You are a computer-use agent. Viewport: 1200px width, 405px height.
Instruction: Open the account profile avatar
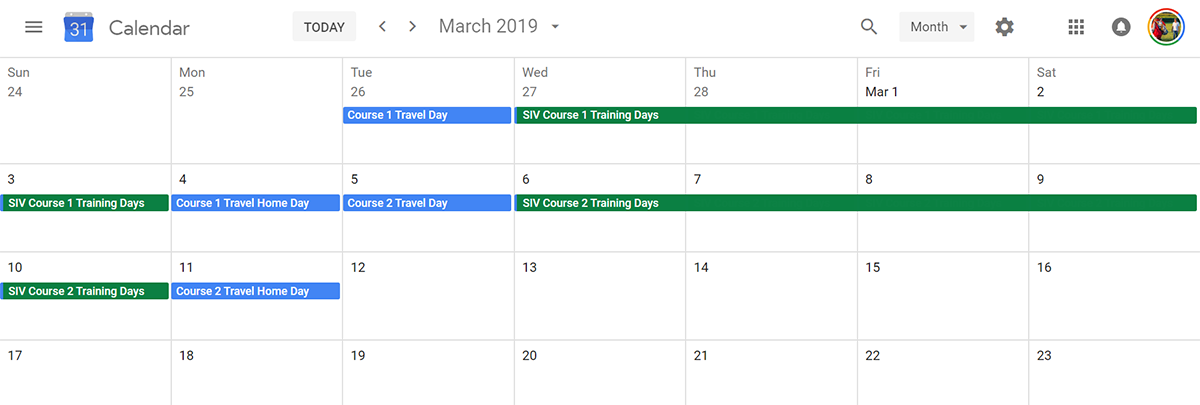pos(1166,27)
